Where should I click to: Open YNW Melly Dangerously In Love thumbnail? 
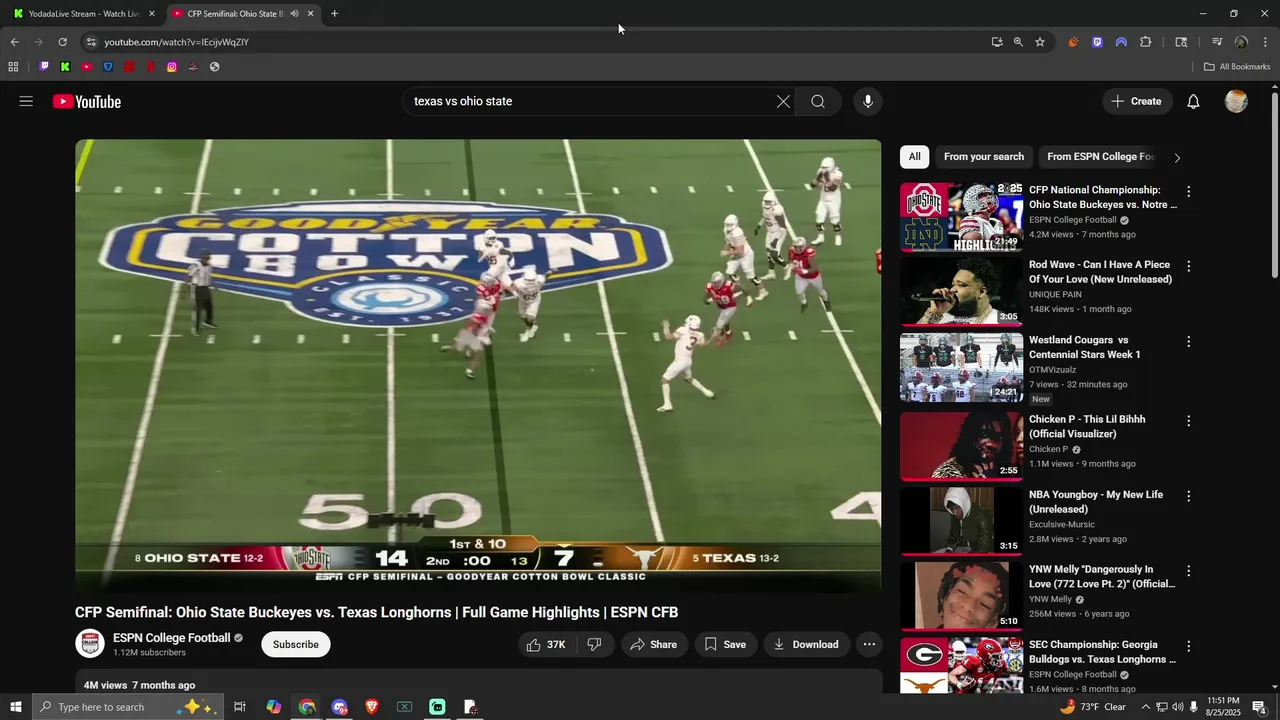[961, 596]
